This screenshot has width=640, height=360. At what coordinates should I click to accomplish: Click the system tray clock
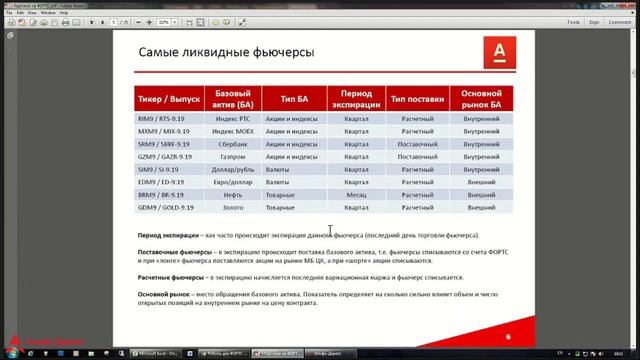point(618,353)
